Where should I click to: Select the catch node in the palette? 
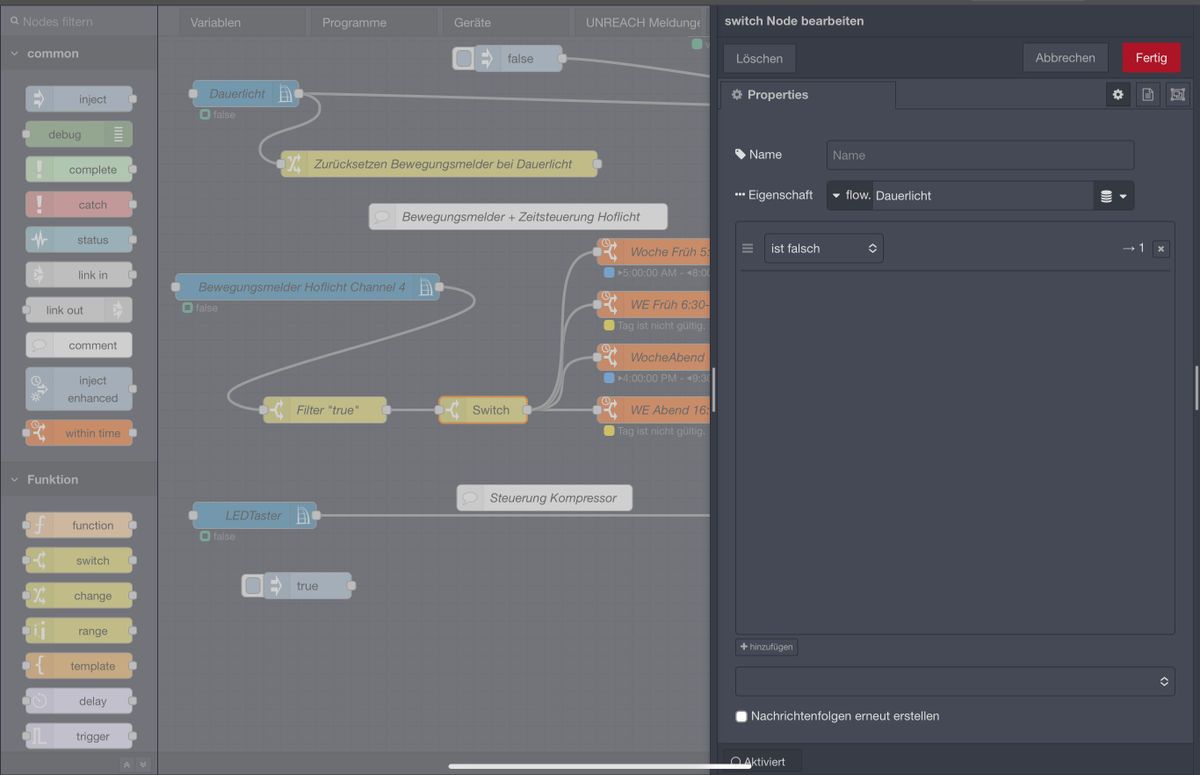[79, 205]
